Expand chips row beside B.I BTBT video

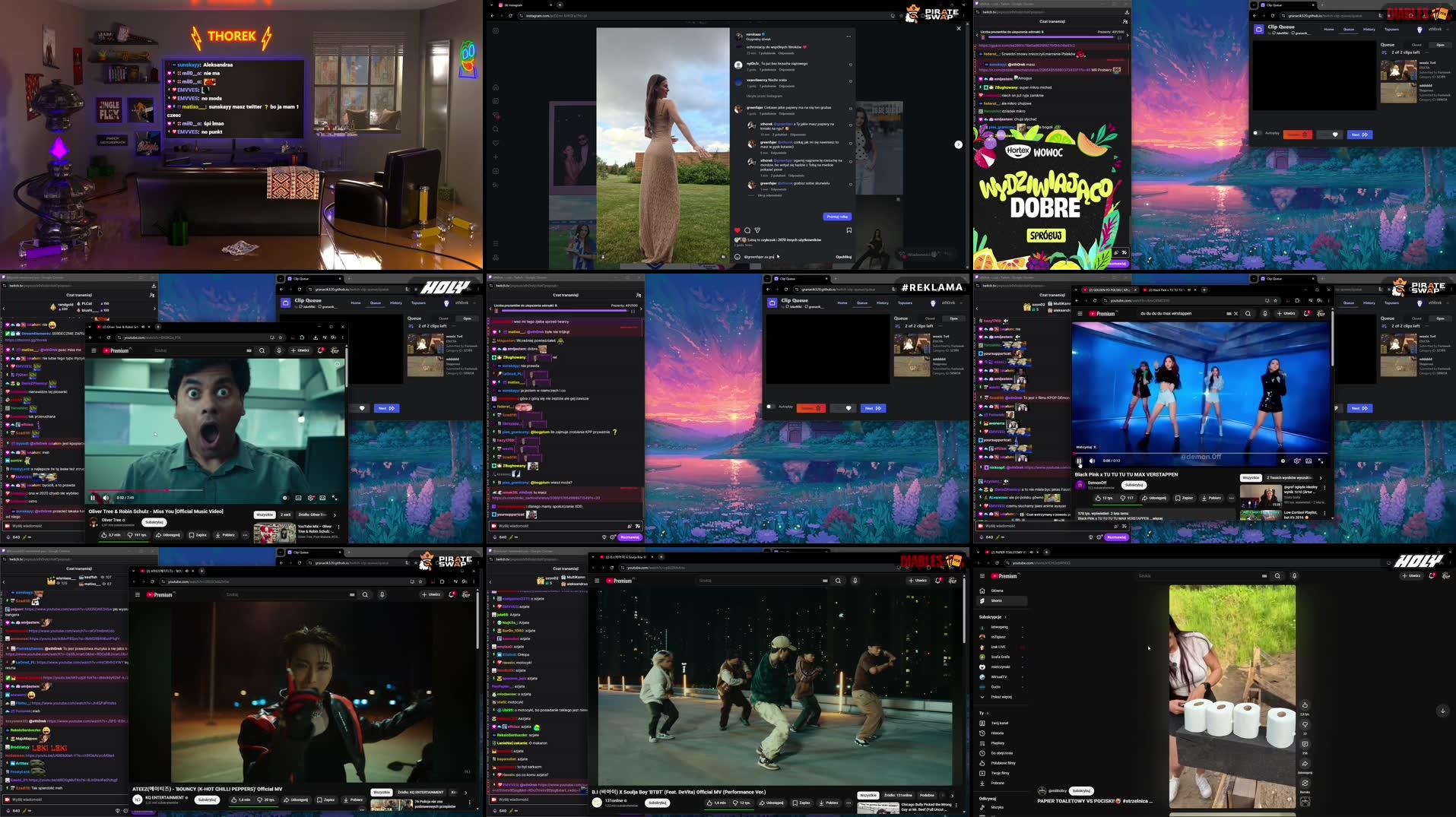(x=952, y=796)
